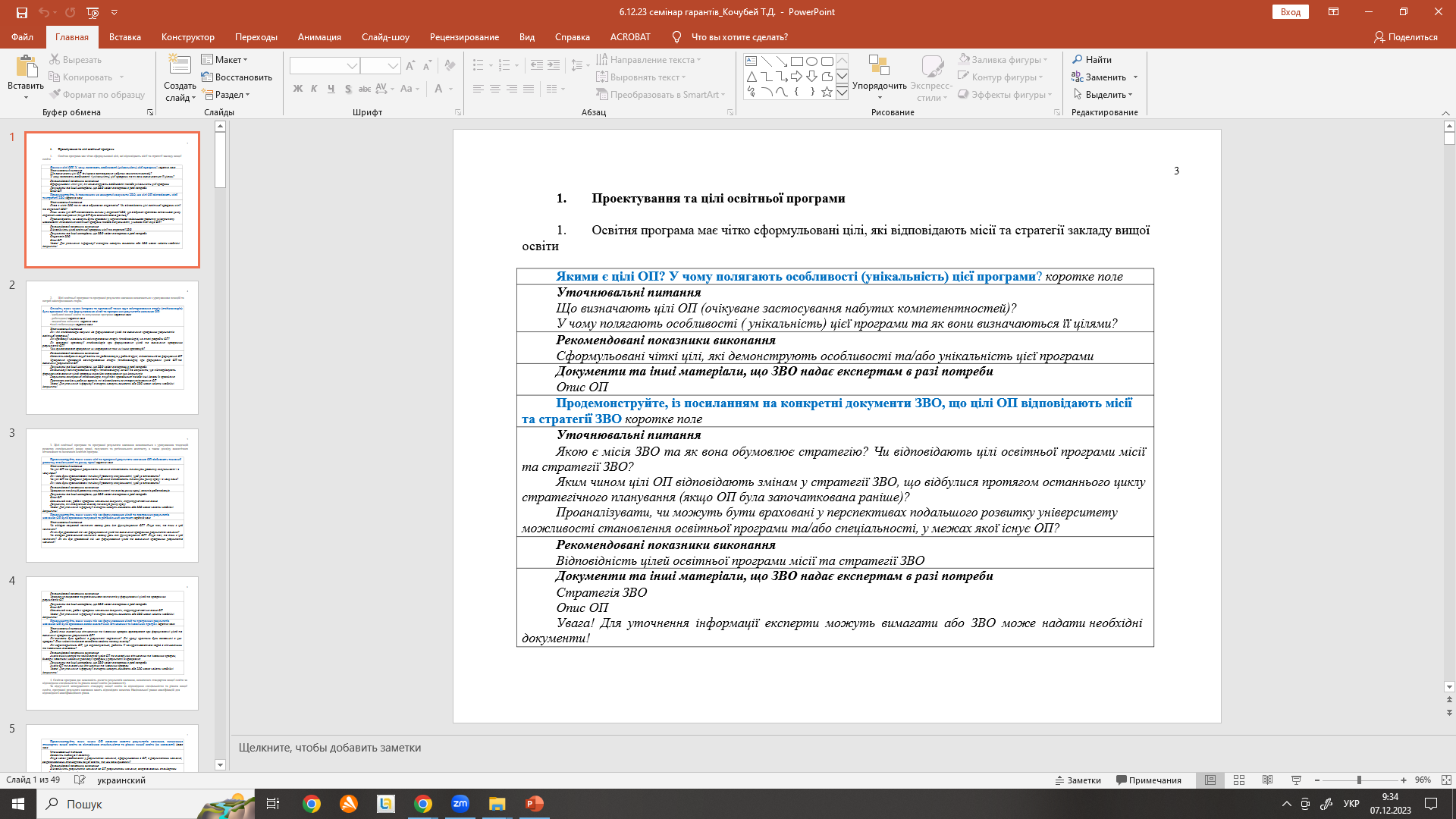Toggle strikethrough (abc) formatting

364,89
